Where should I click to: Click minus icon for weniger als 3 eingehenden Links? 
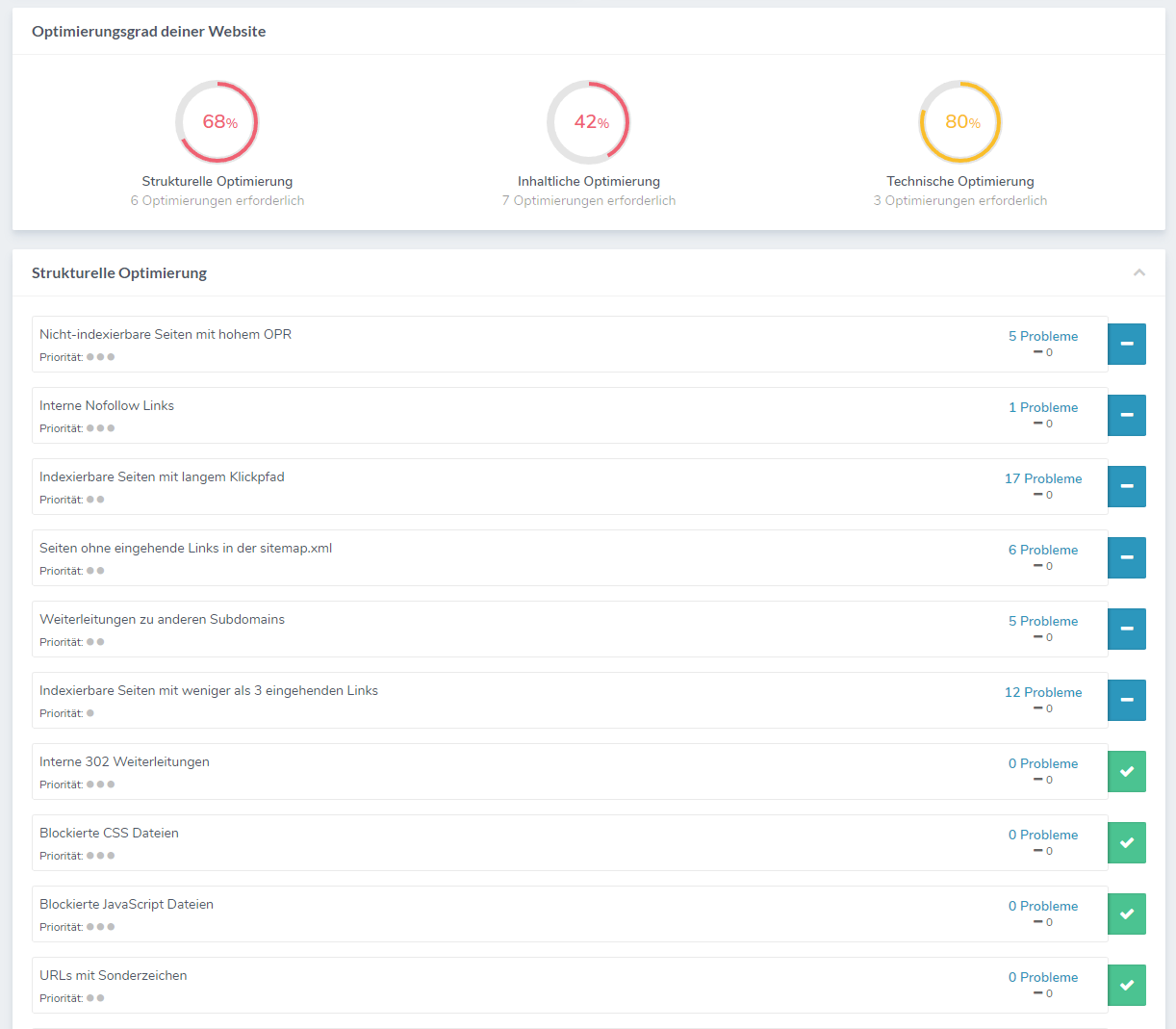coord(1126,700)
